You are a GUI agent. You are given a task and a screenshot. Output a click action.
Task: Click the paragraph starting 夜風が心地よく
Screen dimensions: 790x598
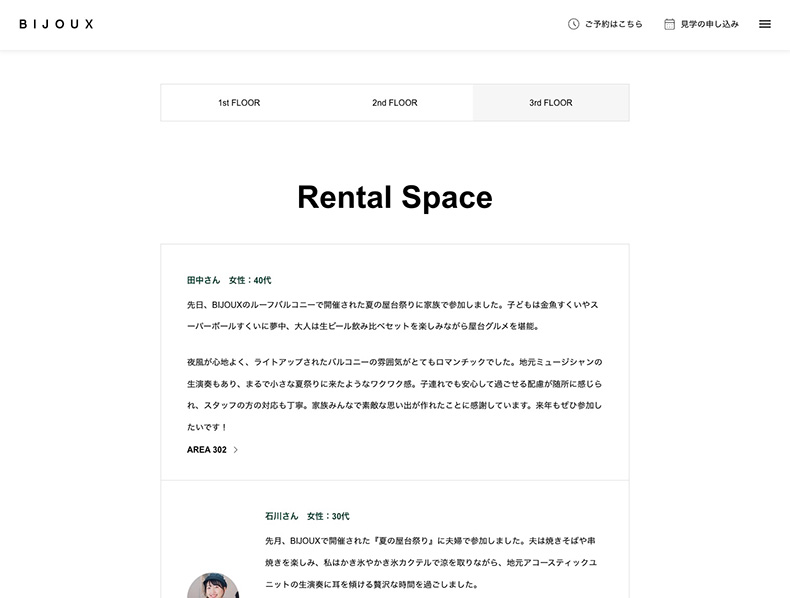(394, 394)
